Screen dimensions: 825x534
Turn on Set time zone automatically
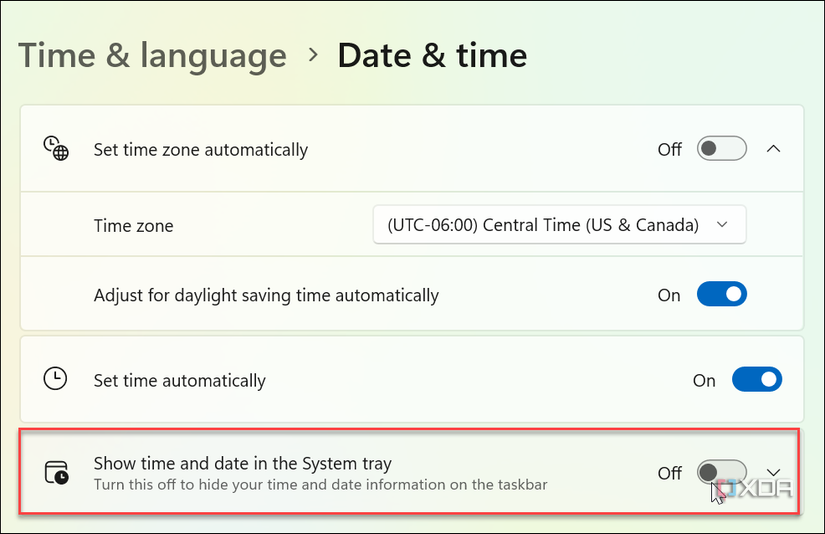pos(722,149)
